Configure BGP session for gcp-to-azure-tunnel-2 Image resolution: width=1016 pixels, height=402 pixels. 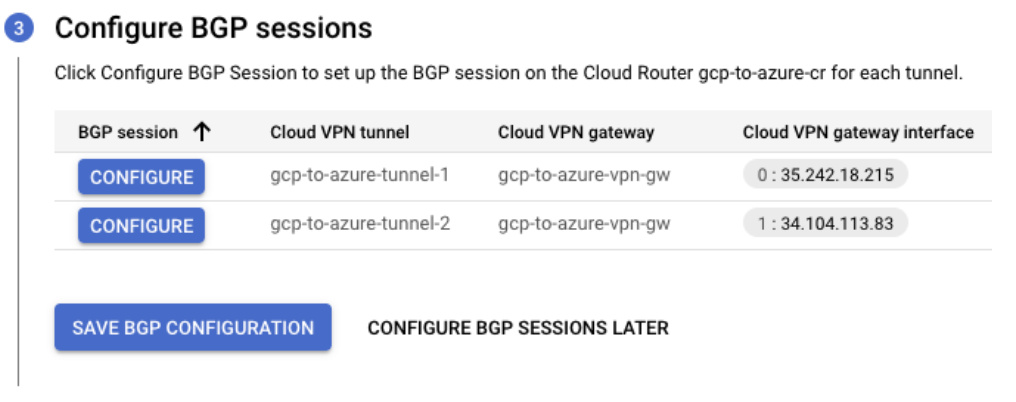(141, 225)
